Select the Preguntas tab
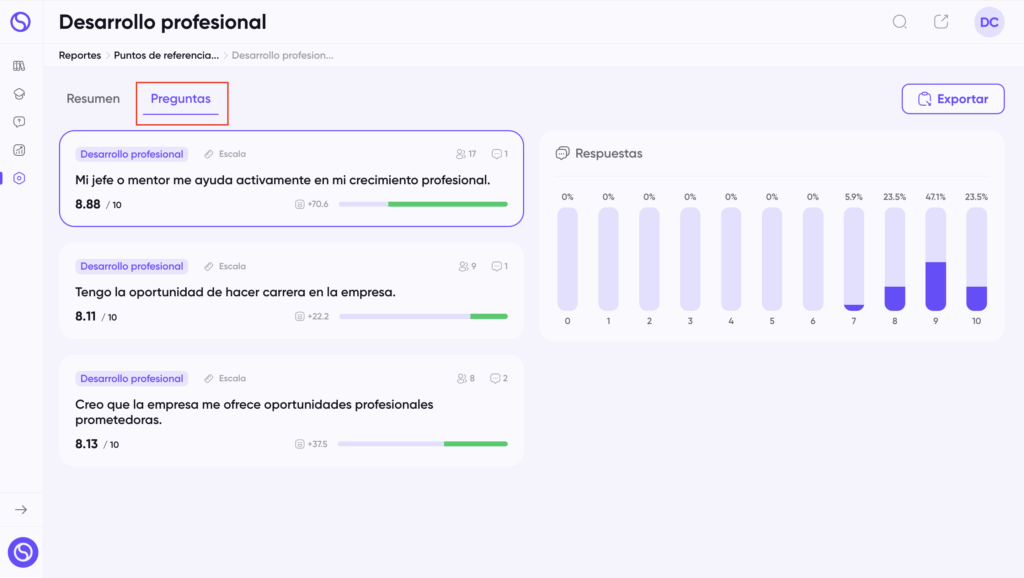This screenshot has width=1024, height=578. 181,99
